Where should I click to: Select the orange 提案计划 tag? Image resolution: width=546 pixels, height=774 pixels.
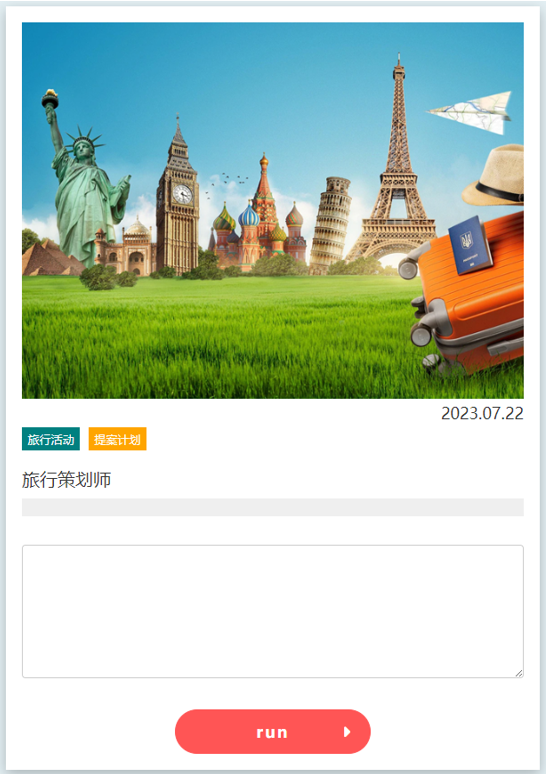[117, 439]
